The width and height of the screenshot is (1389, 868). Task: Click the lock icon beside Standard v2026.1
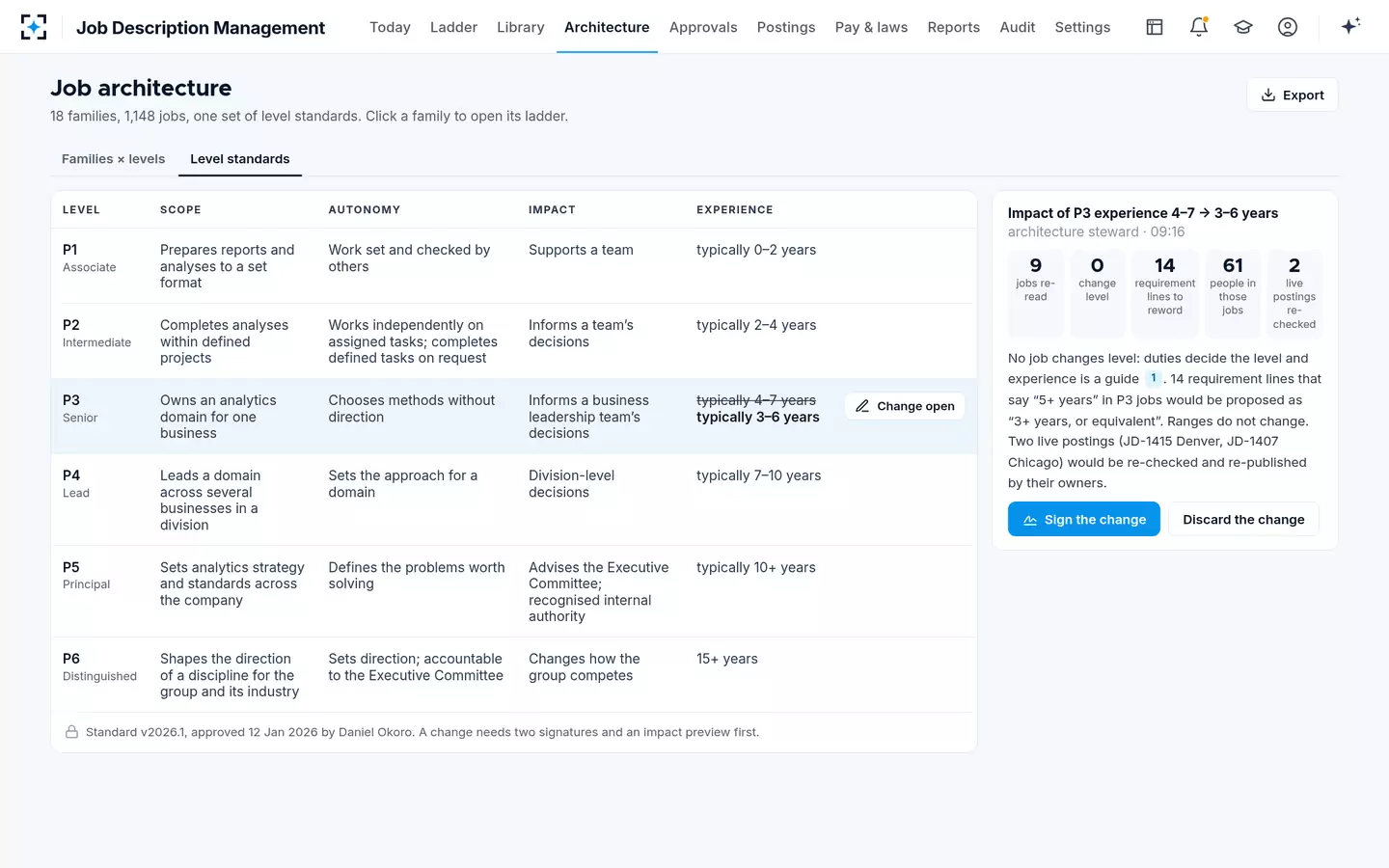pyautogui.click(x=71, y=732)
